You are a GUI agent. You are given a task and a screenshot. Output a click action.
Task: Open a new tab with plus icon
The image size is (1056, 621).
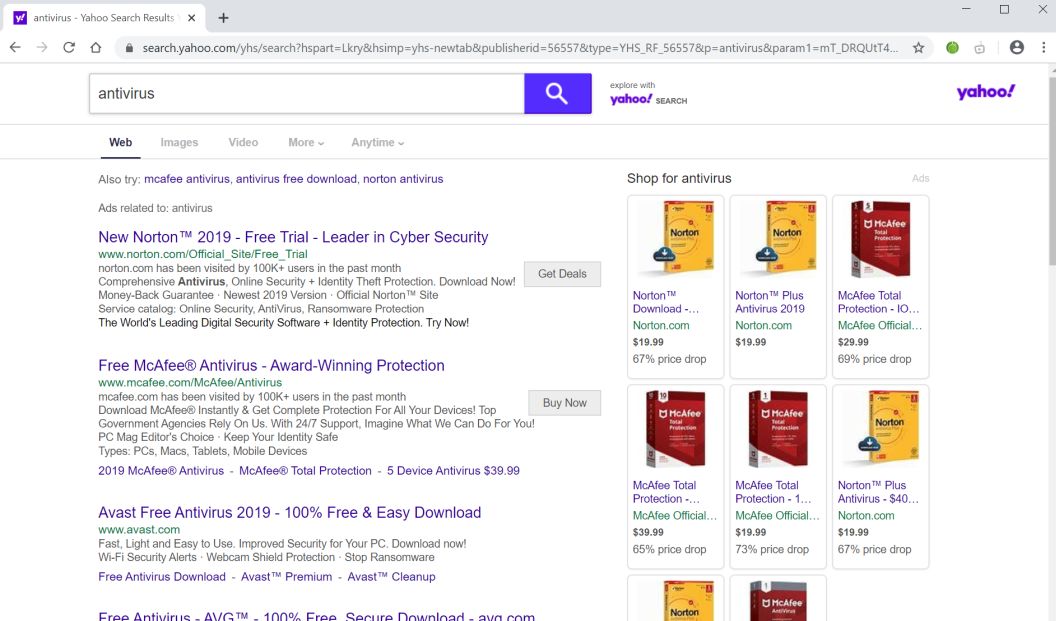pos(223,18)
